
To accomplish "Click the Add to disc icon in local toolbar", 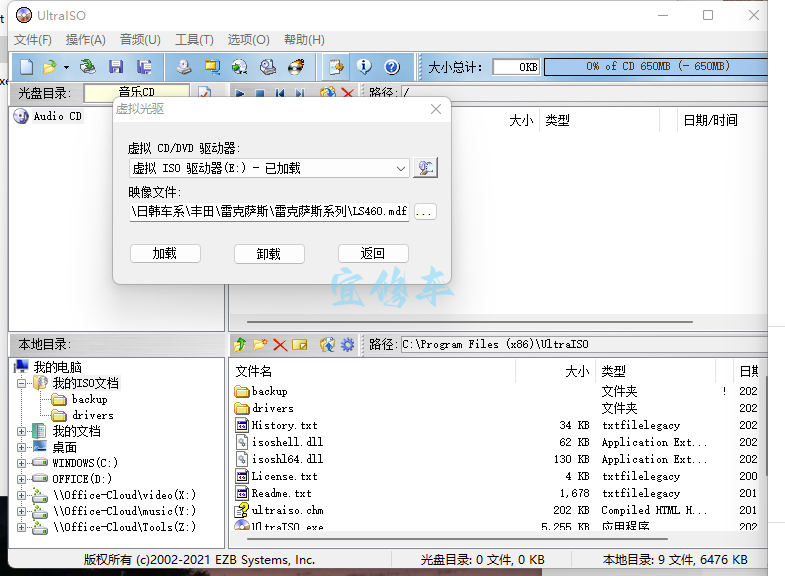I will 327,344.
